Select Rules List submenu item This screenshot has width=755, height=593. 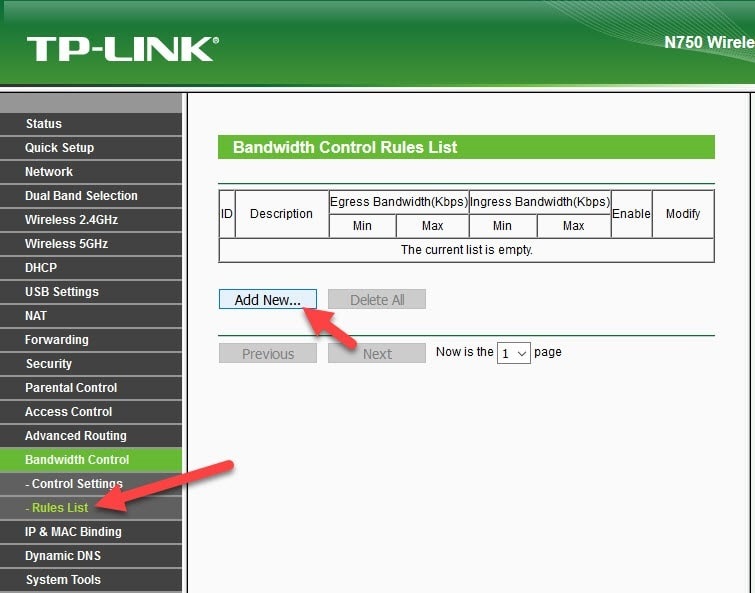pos(60,508)
